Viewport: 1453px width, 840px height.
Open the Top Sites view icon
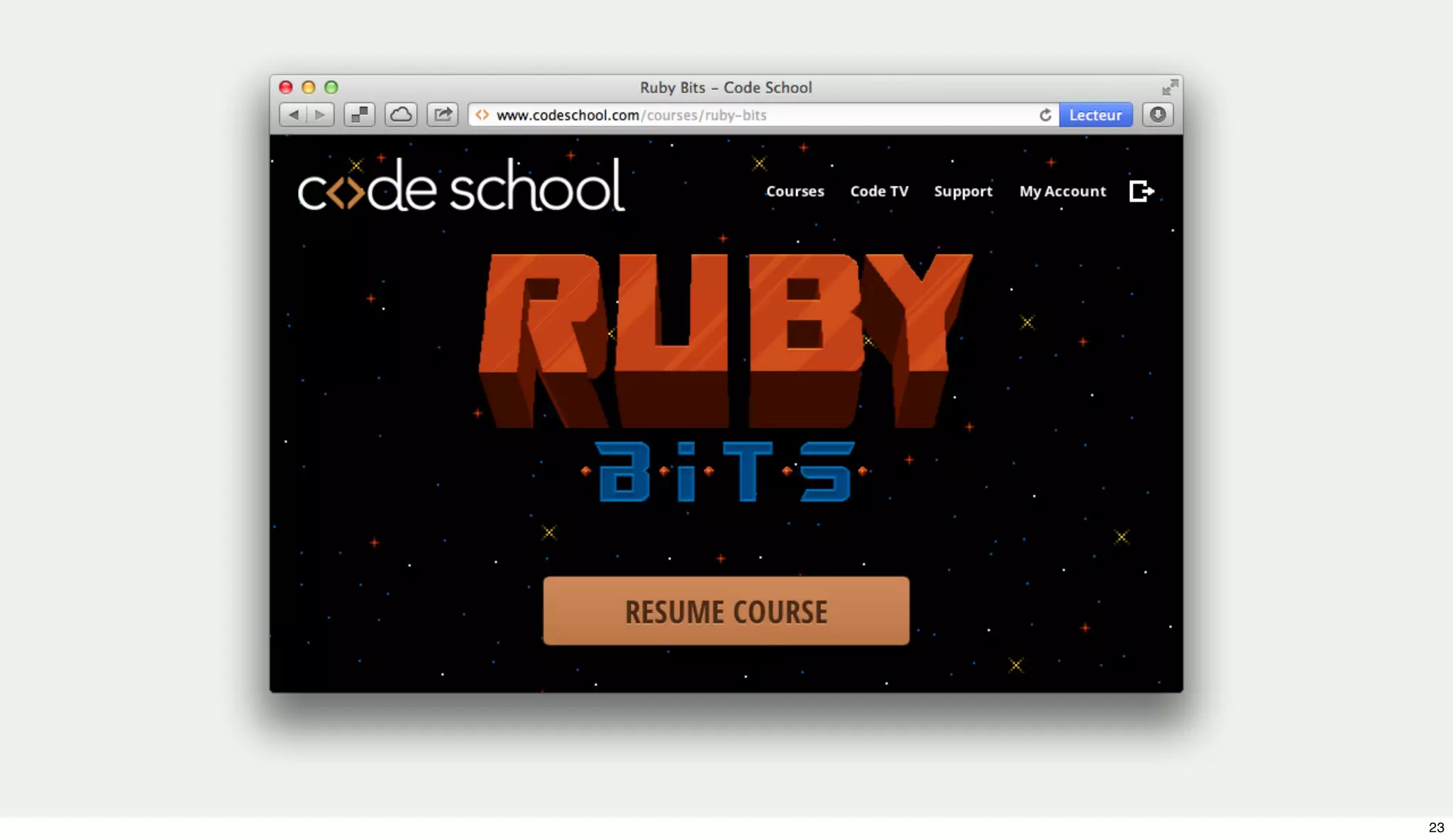click(x=360, y=115)
